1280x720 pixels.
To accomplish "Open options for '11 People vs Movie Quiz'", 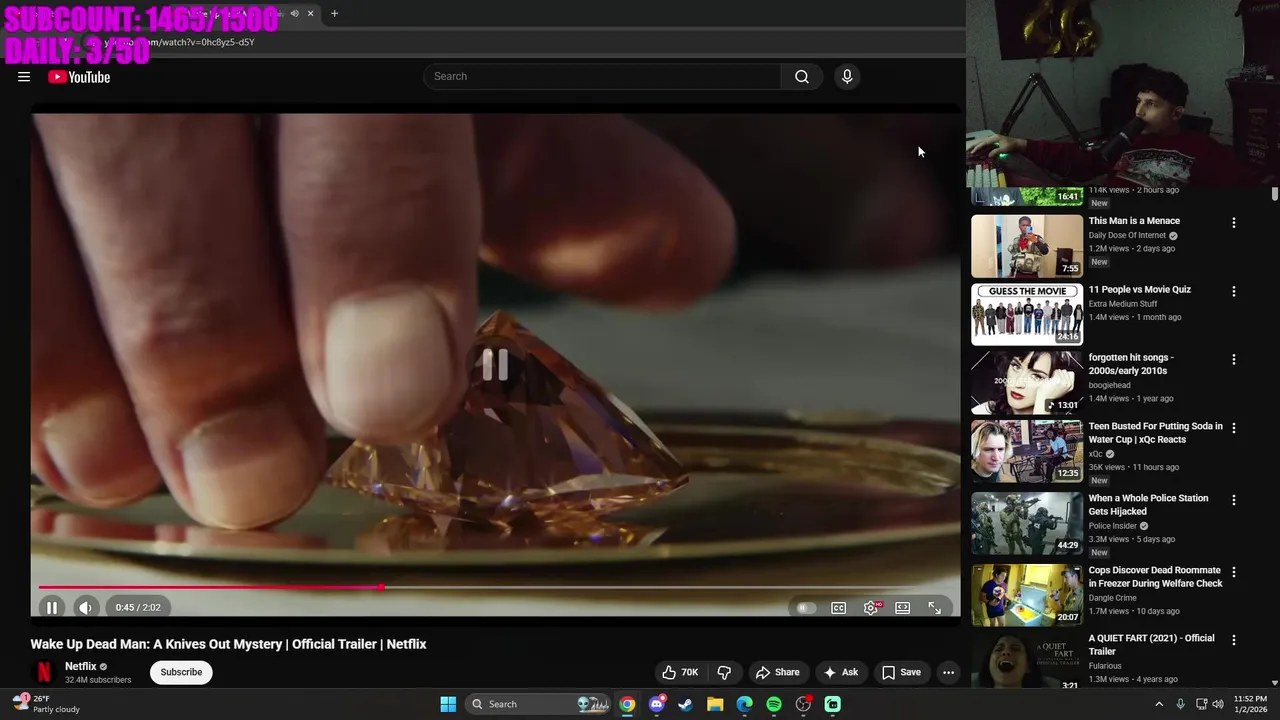I will (1233, 292).
